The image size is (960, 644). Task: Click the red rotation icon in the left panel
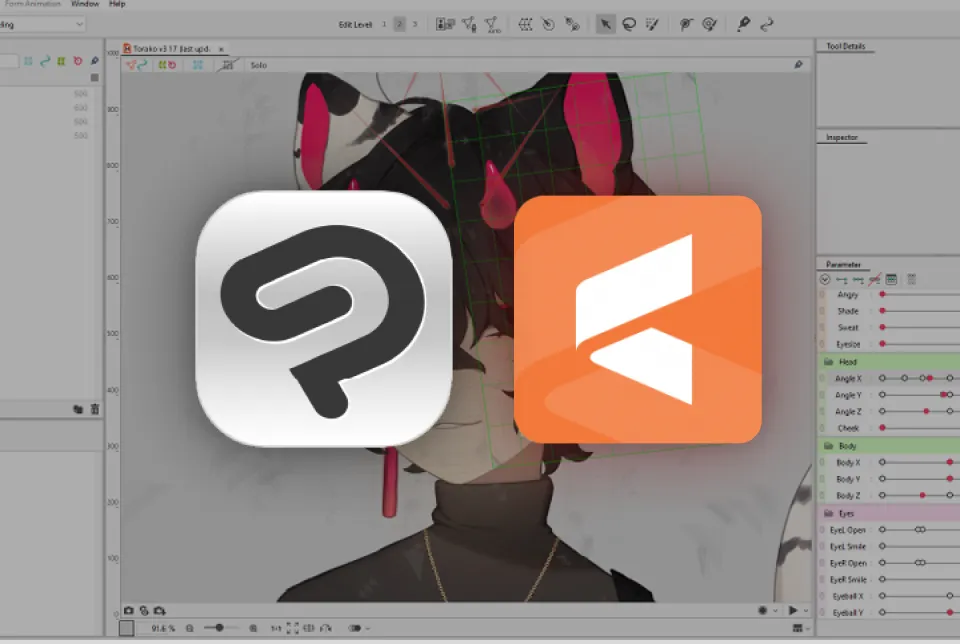pos(78,61)
